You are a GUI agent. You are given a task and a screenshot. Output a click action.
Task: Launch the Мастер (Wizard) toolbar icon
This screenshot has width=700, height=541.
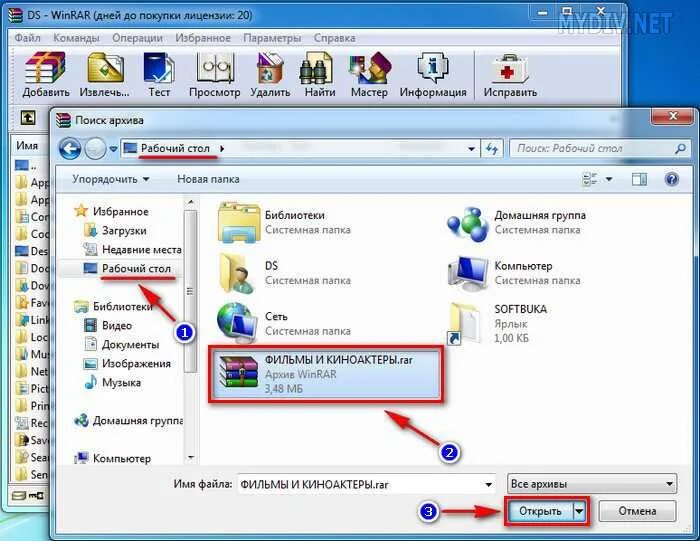369,74
